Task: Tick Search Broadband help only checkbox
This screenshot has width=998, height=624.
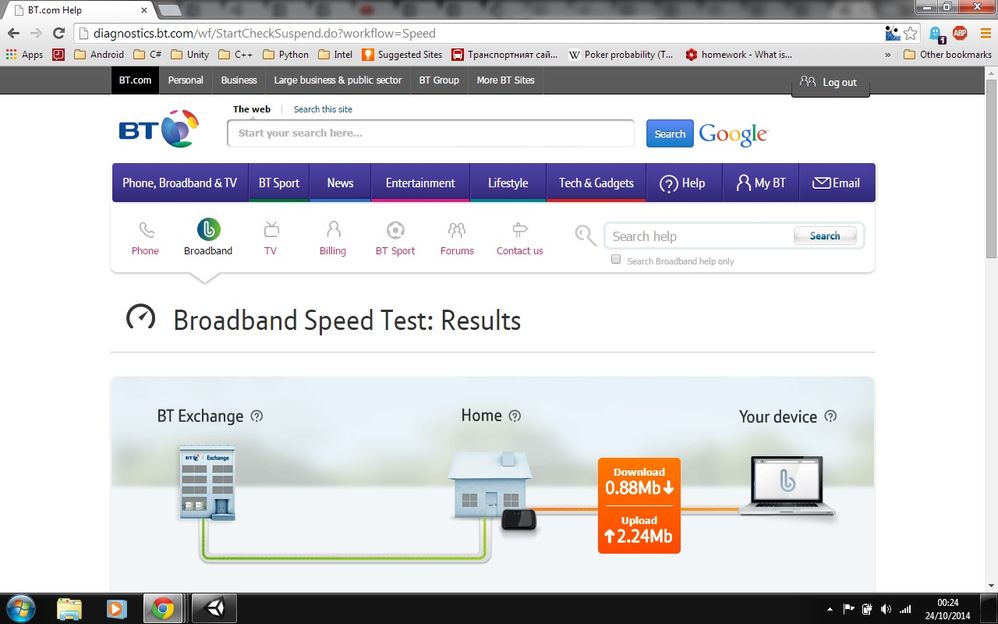Action: coord(616,259)
